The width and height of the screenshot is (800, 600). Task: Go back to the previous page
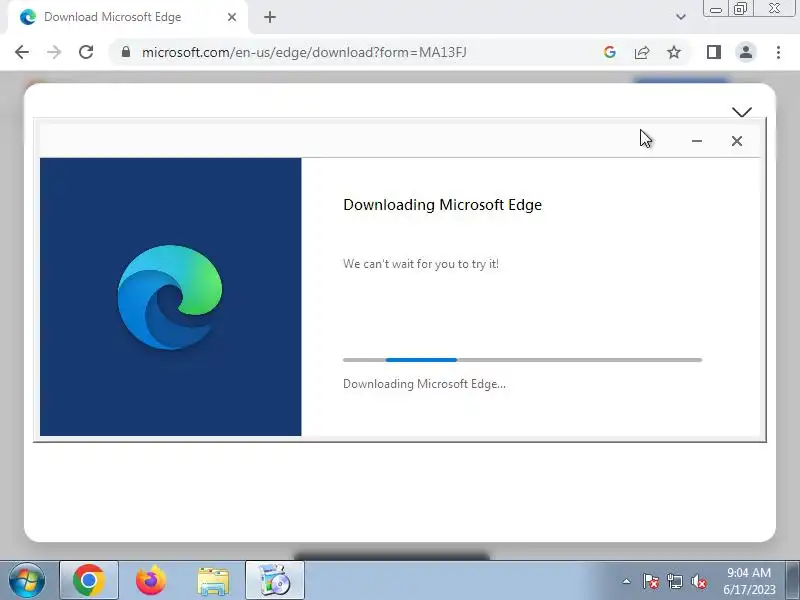pyautogui.click(x=22, y=52)
